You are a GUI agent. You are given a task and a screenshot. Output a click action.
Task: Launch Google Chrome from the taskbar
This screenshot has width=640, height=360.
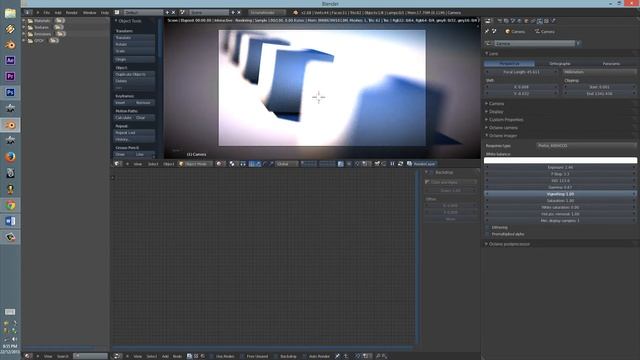[10, 205]
